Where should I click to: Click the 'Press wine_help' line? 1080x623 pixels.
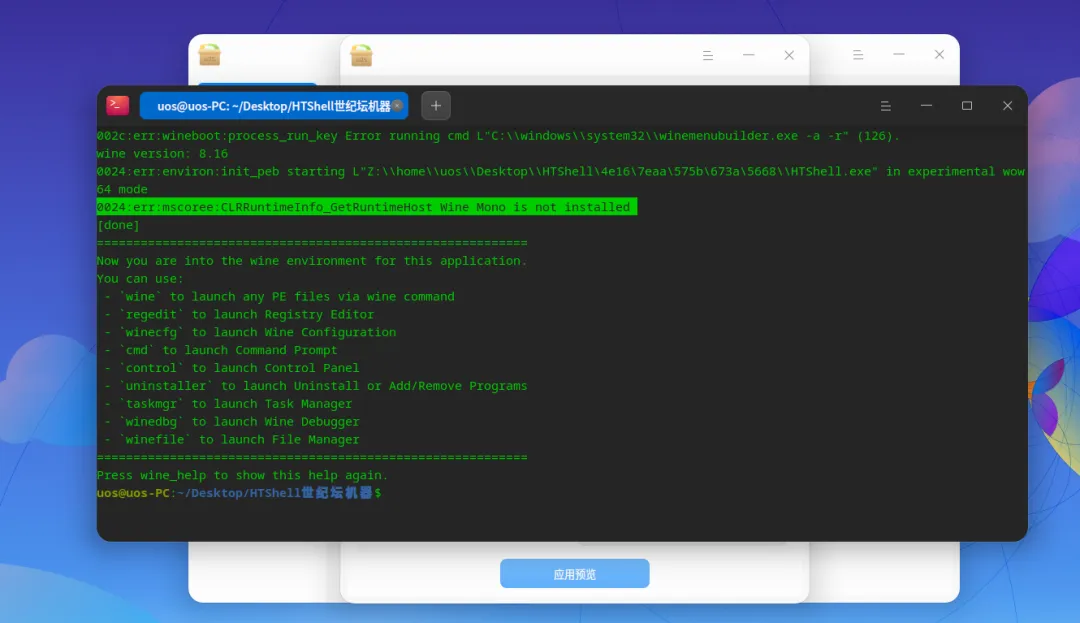click(242, 476)
